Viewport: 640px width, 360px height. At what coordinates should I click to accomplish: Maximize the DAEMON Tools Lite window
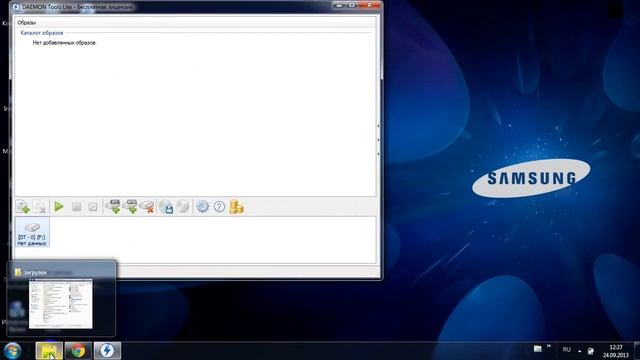point(352,5)
